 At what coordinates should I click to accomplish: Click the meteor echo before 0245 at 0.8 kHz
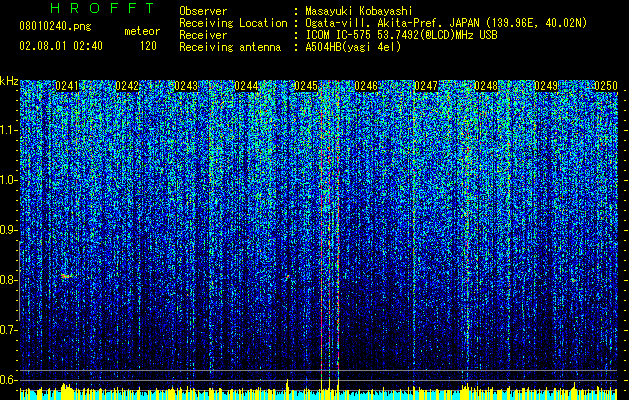(287, 276)
